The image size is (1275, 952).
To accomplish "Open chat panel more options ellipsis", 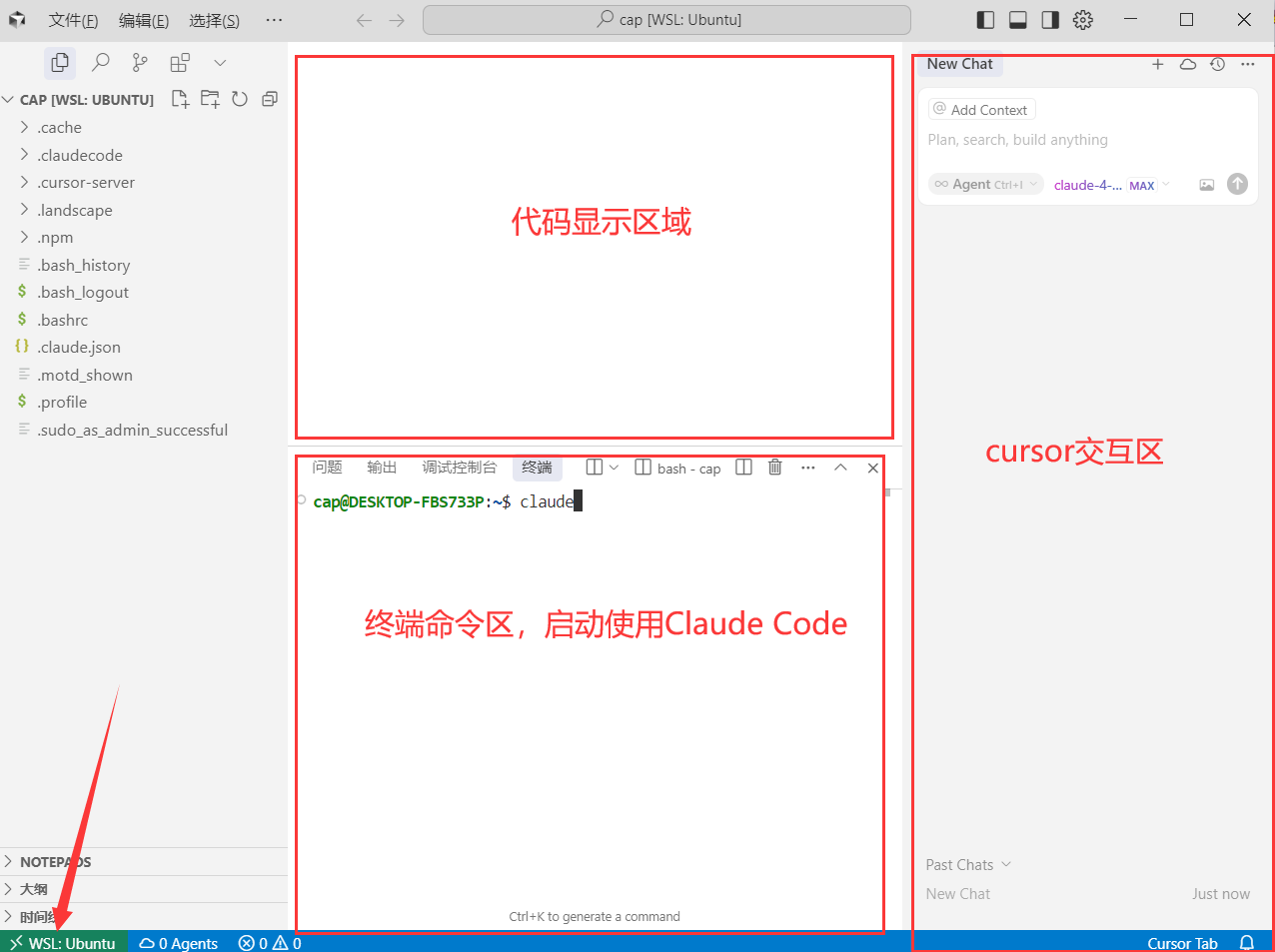I will click(1248, 64).
